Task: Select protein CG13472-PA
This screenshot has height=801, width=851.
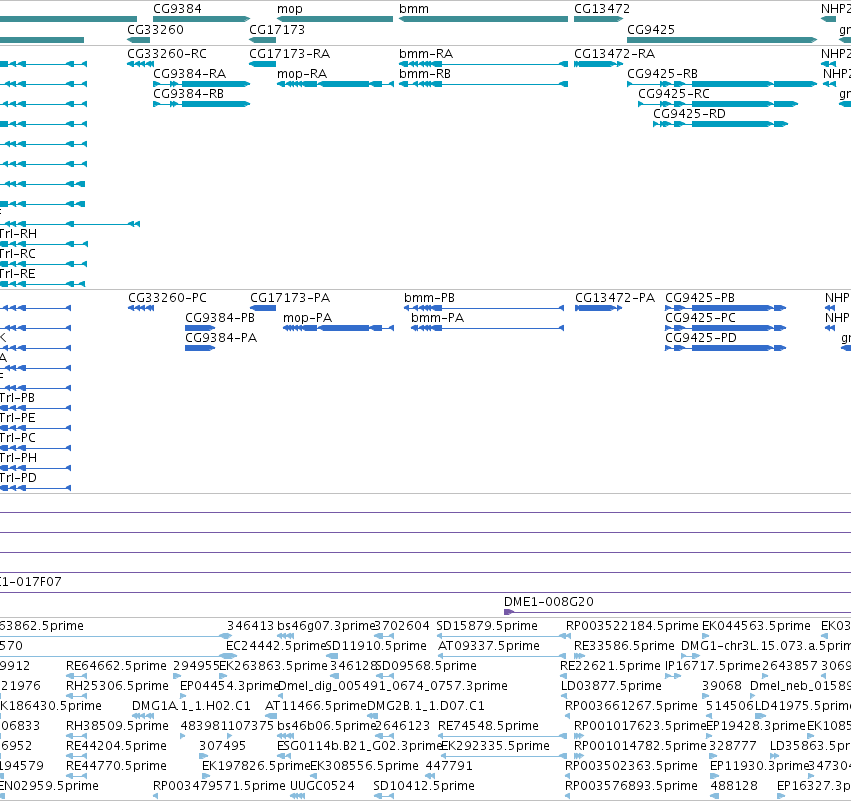Action: (x=599, y=308)
